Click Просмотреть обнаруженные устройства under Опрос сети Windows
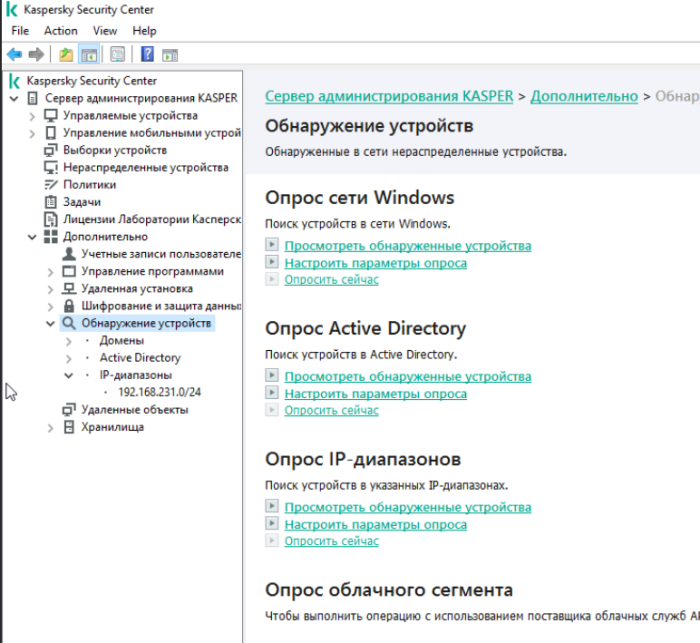 (408, 246)
